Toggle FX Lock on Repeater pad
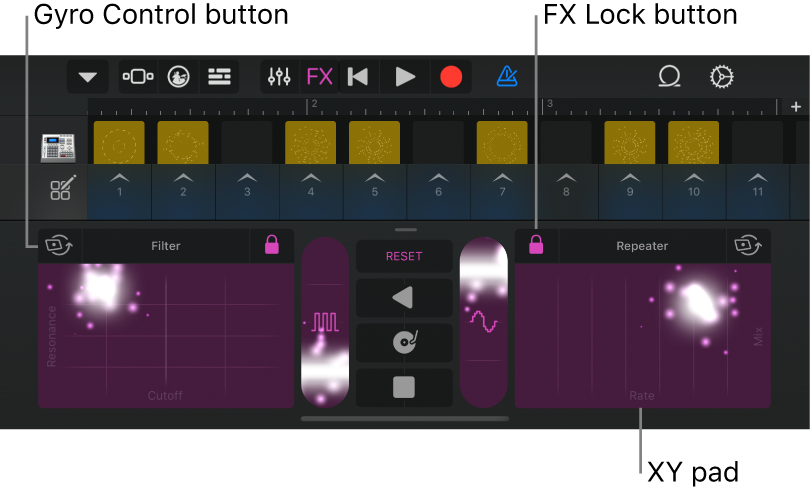This screenshot has width=812, height=500. (536, 245)
